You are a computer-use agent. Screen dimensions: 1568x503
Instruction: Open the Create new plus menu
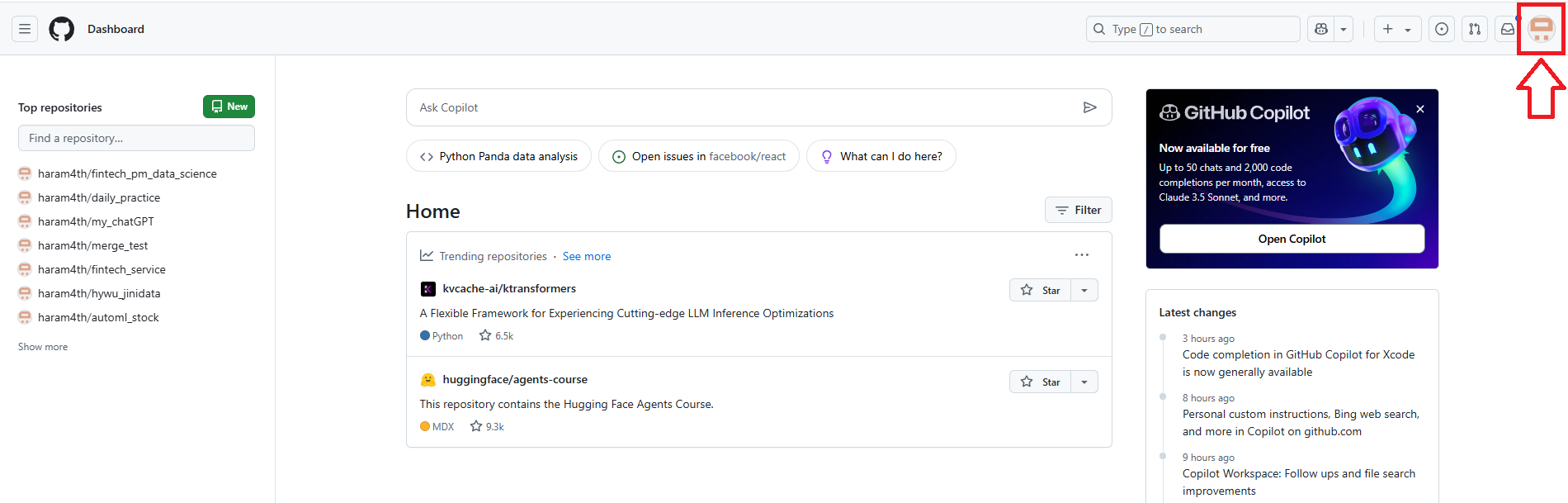click(1396, 29)
